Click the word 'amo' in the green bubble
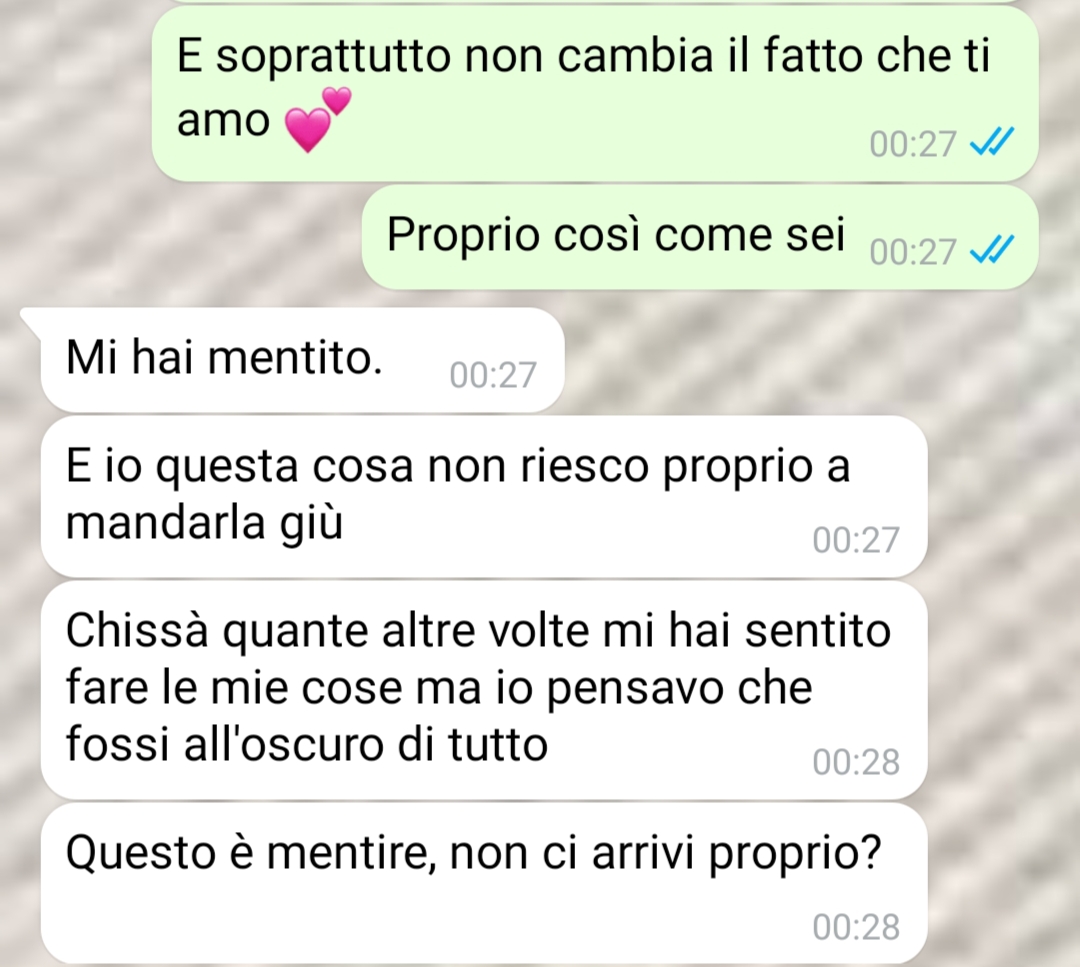This screenshot has height=967, width=1080. [223, 121]
